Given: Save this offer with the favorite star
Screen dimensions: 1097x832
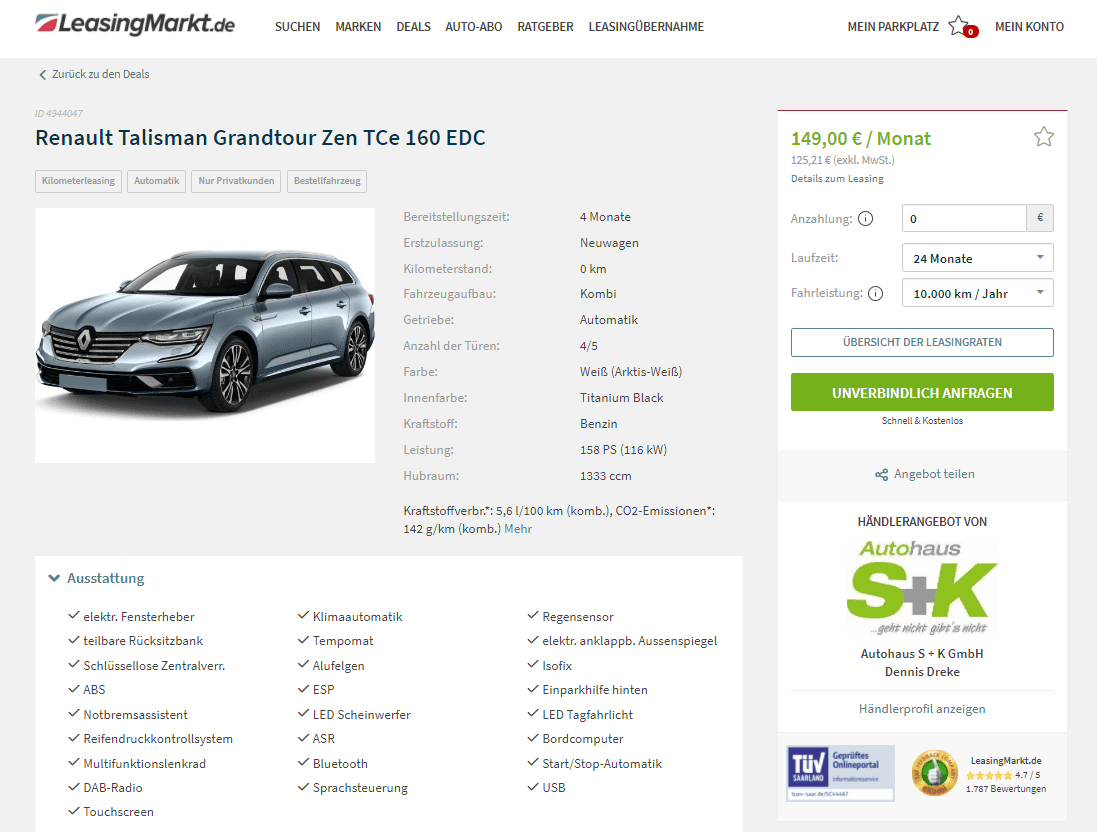Looking at the screenshot, I should [1043, 136].
